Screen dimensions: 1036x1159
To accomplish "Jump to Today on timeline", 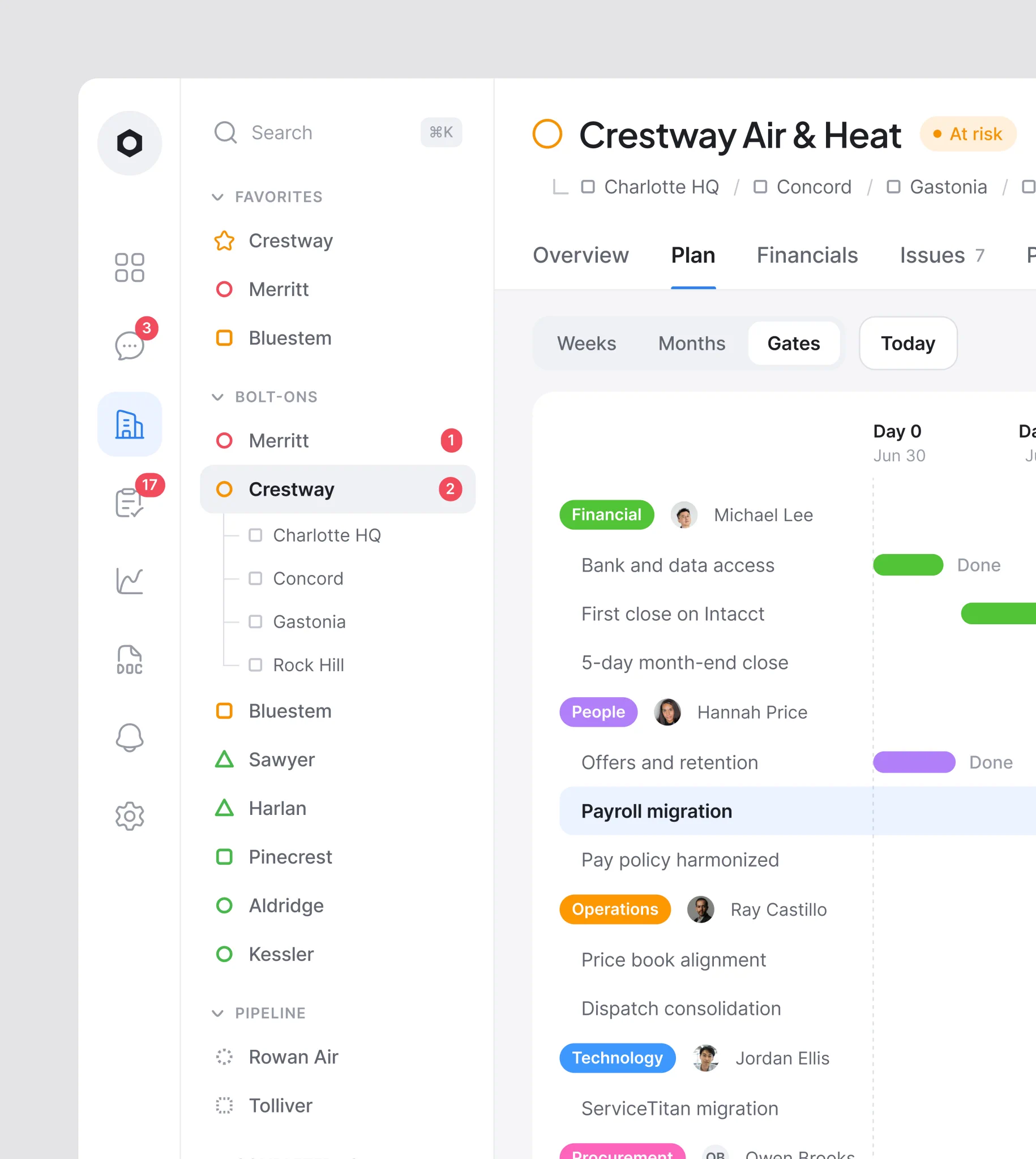I will [x=908, y=344].
